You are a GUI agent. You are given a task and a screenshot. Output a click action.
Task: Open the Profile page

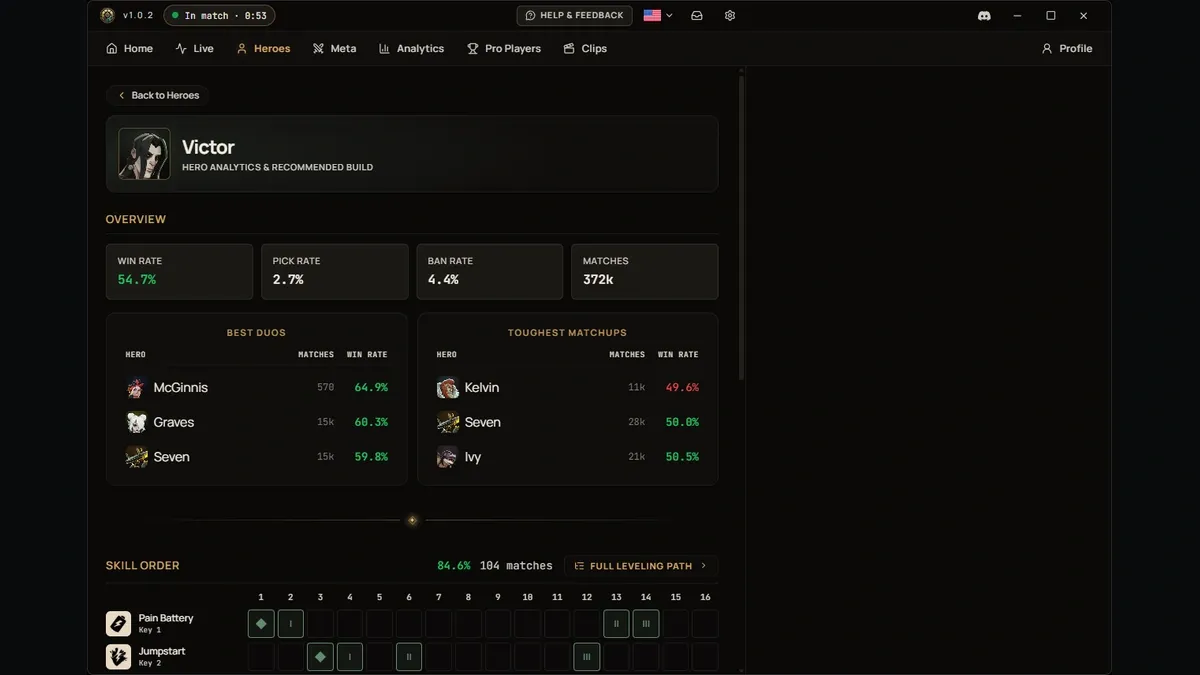[x=1067, y=48]
